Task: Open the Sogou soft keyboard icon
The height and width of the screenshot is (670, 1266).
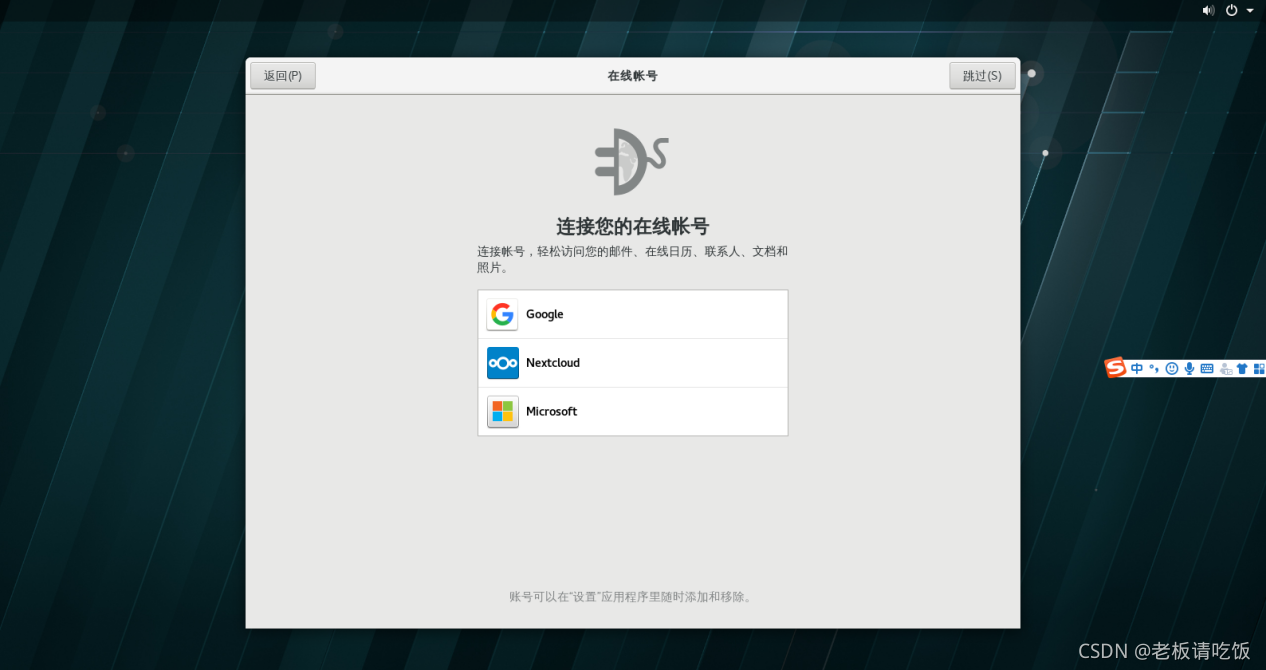Action: pyautogui.click(x=1207, y=368)
